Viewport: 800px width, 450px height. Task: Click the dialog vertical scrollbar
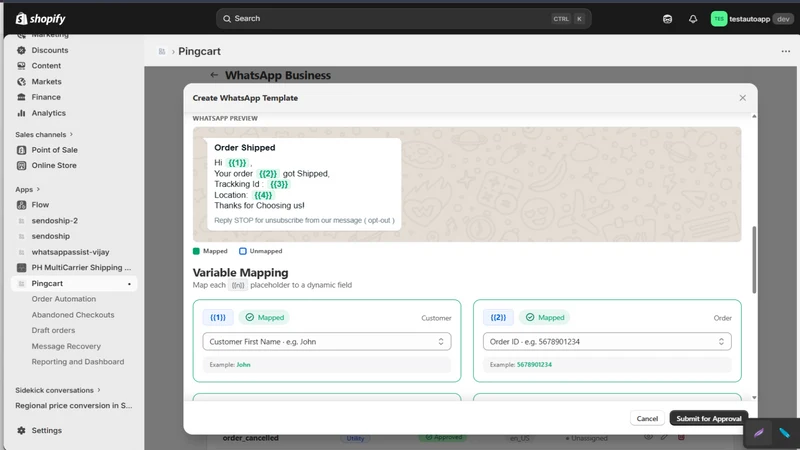754,260
